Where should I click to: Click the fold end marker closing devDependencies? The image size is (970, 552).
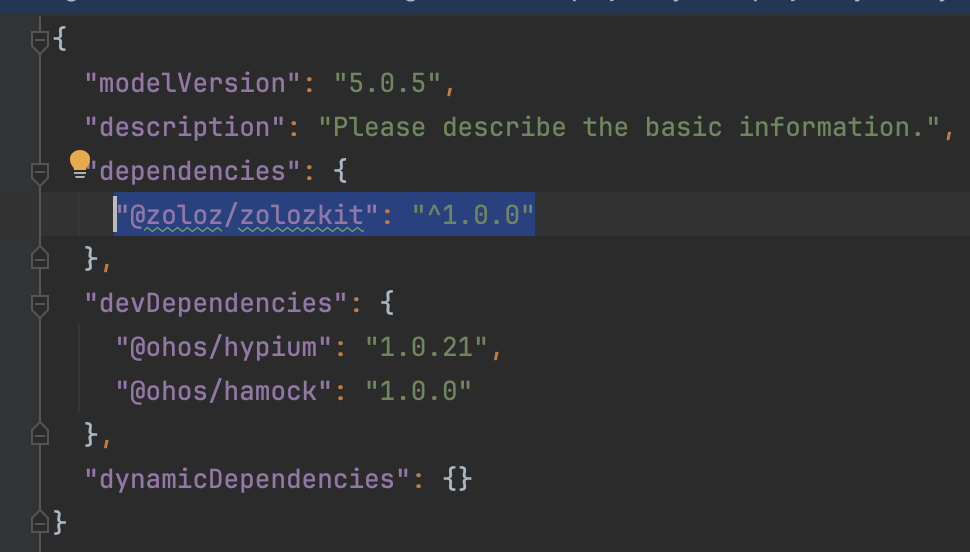pos(40,435)
